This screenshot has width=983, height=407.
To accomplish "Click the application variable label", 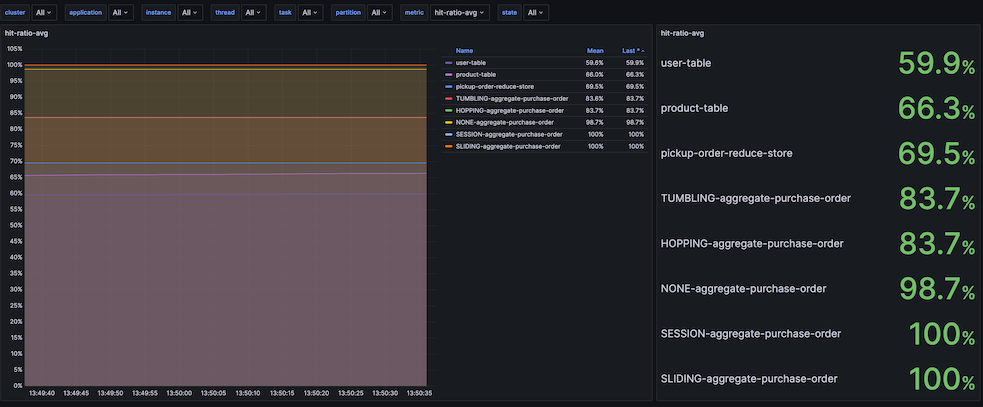I will pos(85,13).
